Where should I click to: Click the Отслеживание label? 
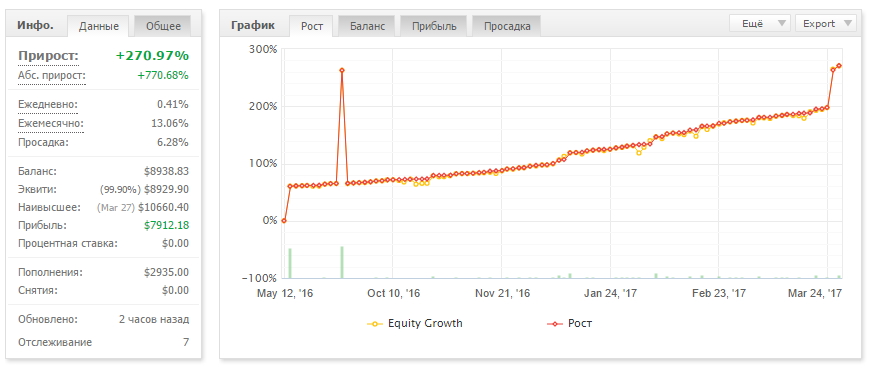pyautogui.click(x=55, y=342)
